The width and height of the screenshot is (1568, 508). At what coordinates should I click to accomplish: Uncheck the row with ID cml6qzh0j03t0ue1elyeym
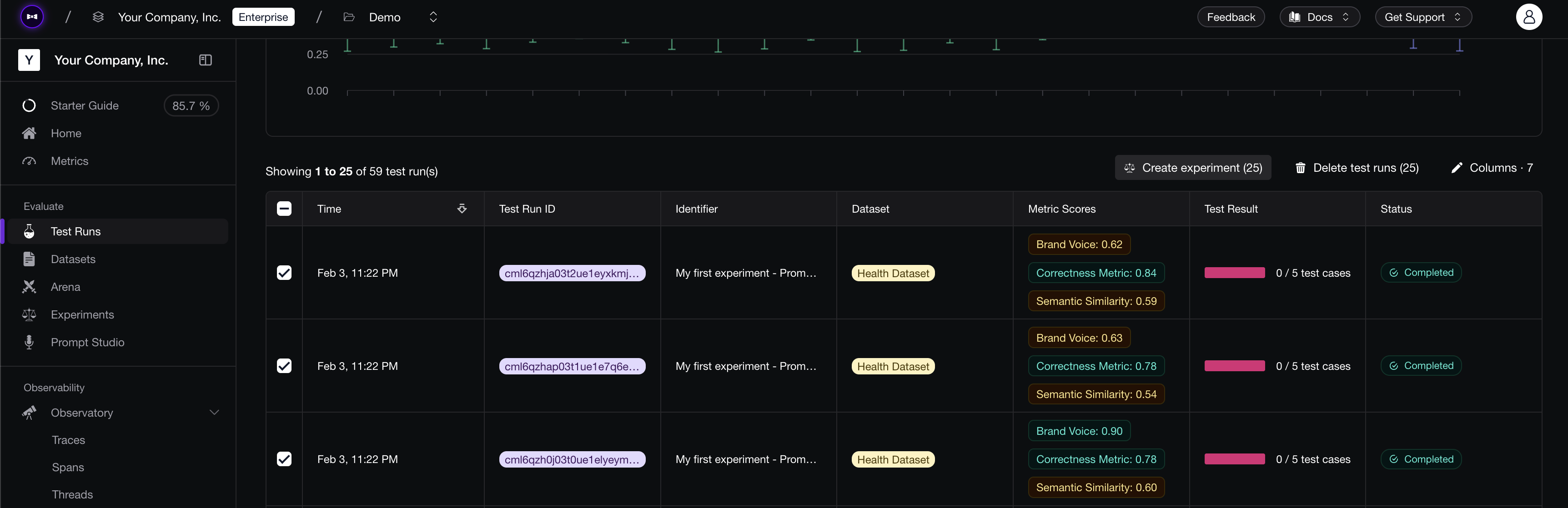[x=284, y=459]
